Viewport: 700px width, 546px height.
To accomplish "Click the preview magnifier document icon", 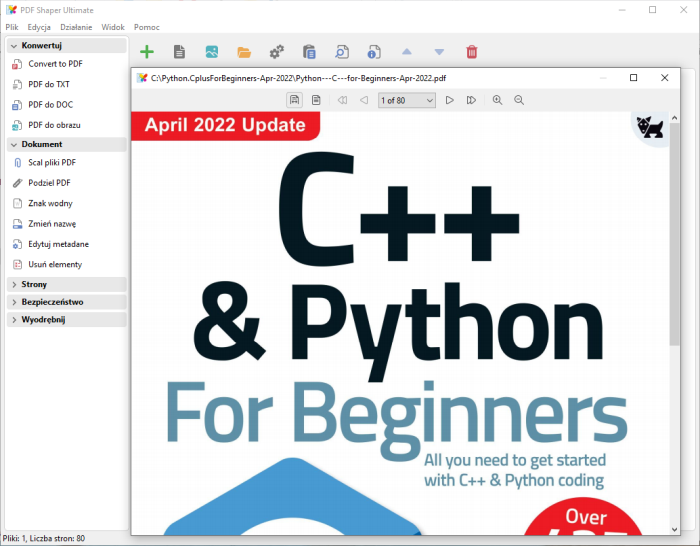I will tap(342, 52).
